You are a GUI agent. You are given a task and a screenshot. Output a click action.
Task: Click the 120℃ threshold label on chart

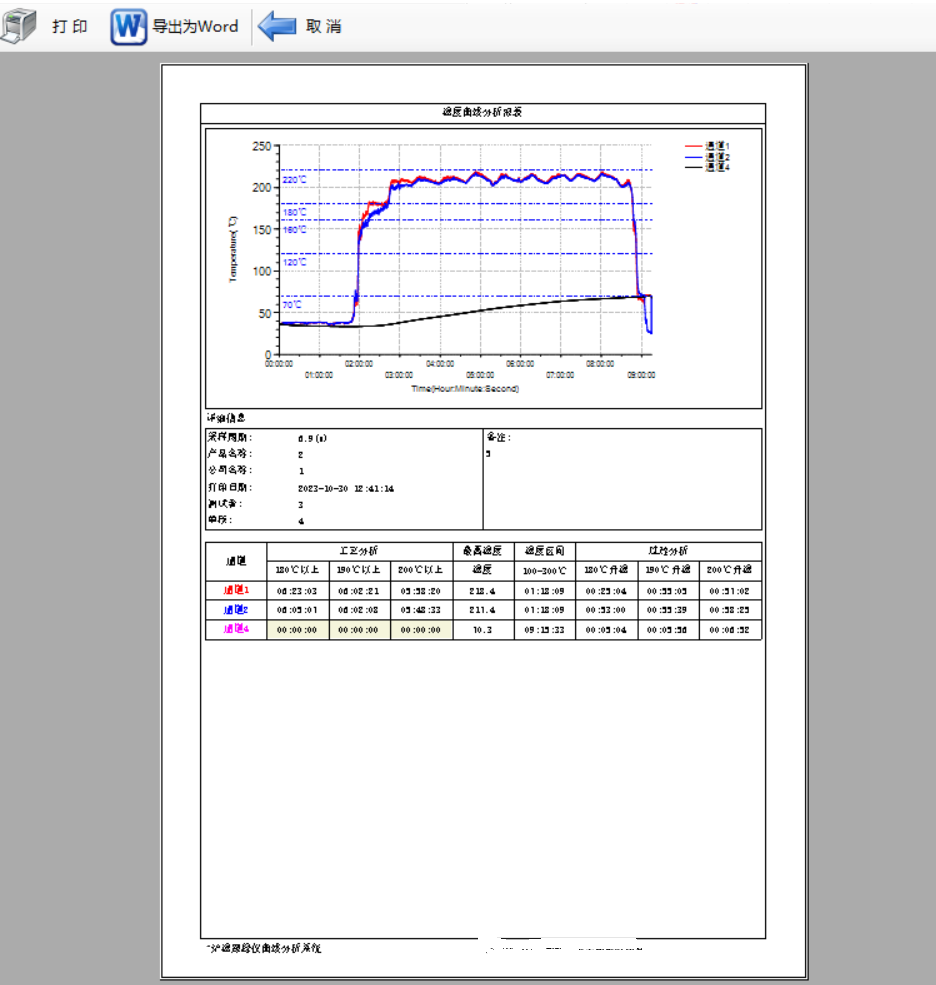[294, 262]
